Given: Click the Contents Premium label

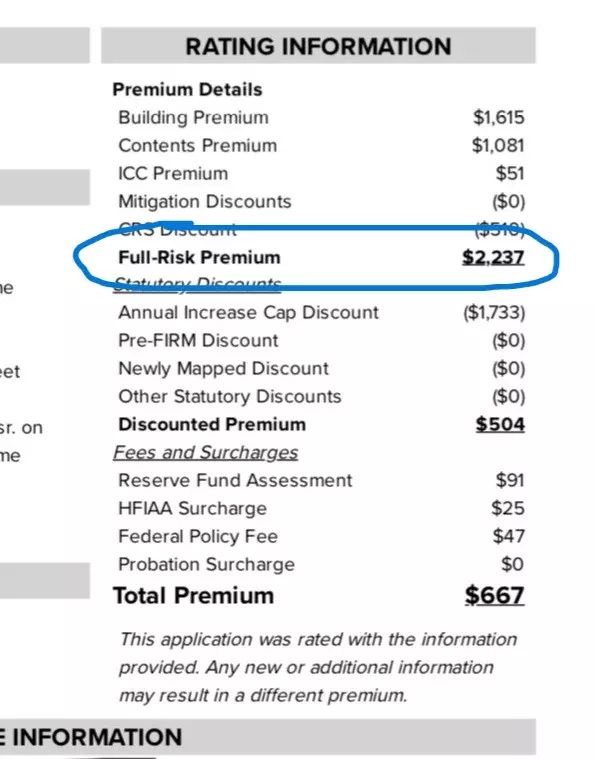Looking at the screenshot, I should (198, 145).
